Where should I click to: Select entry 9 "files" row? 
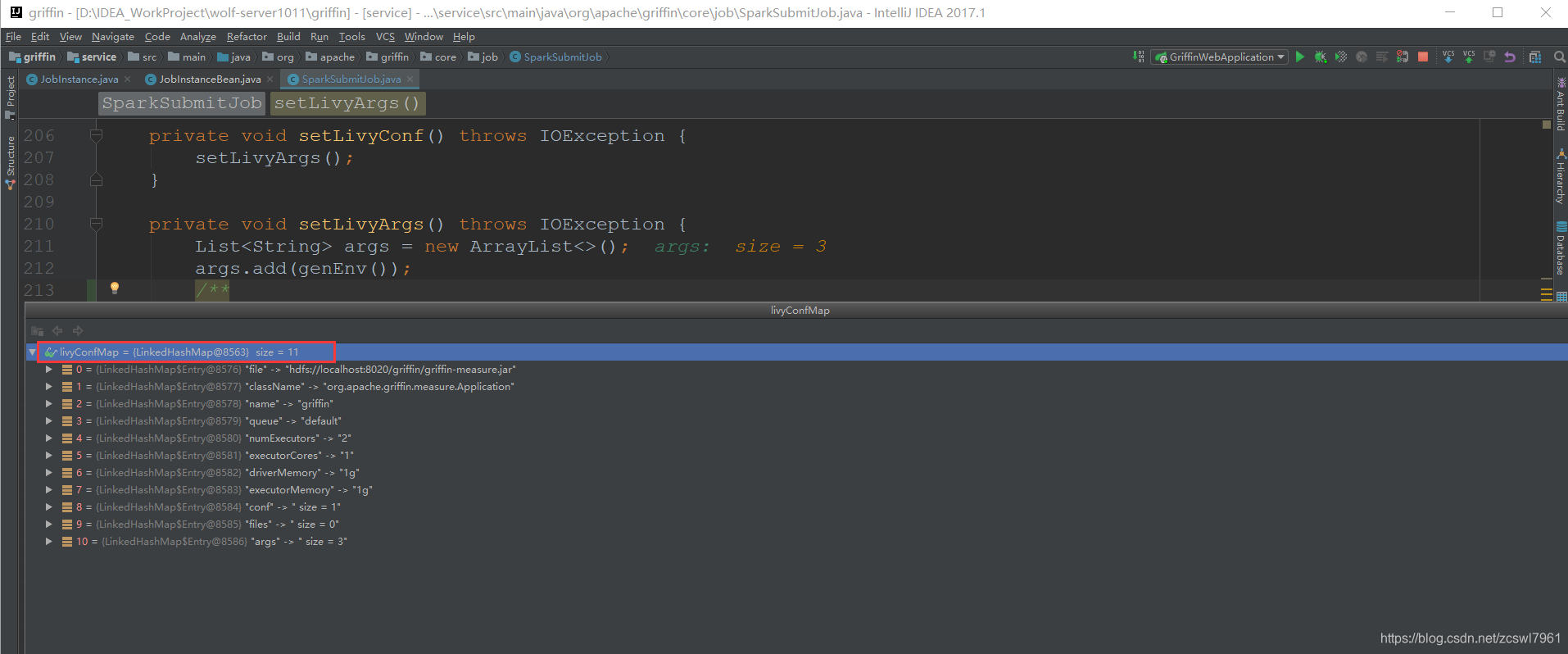(x=796, y=525)
